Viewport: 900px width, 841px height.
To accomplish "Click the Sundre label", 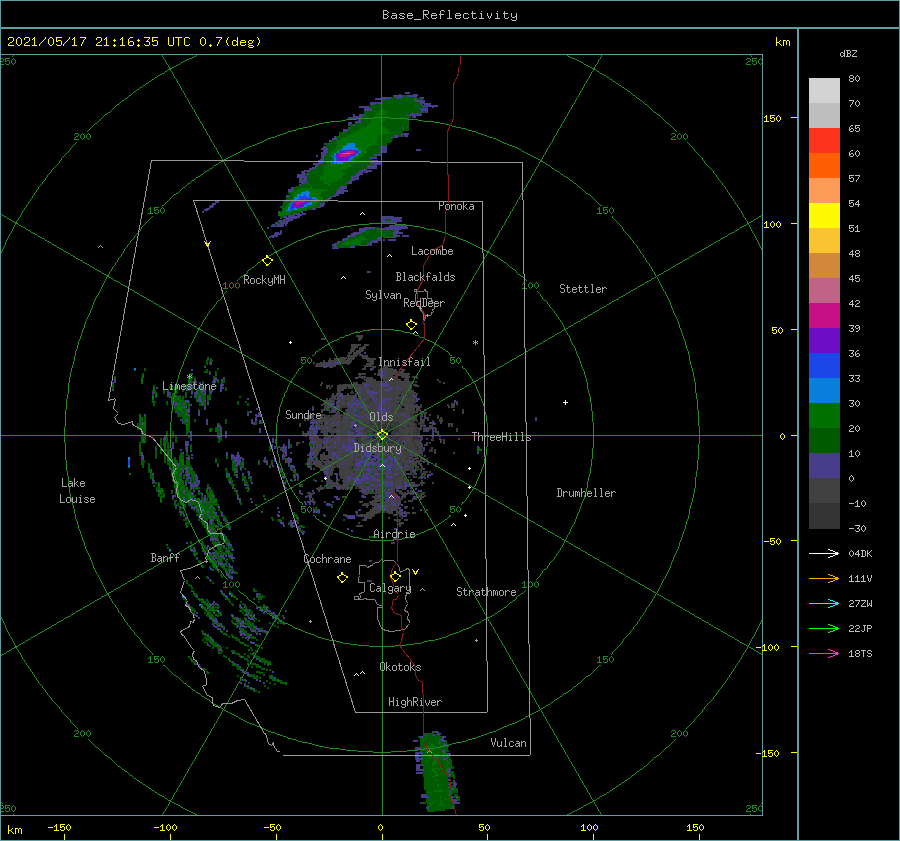I will tap(303, 414).
